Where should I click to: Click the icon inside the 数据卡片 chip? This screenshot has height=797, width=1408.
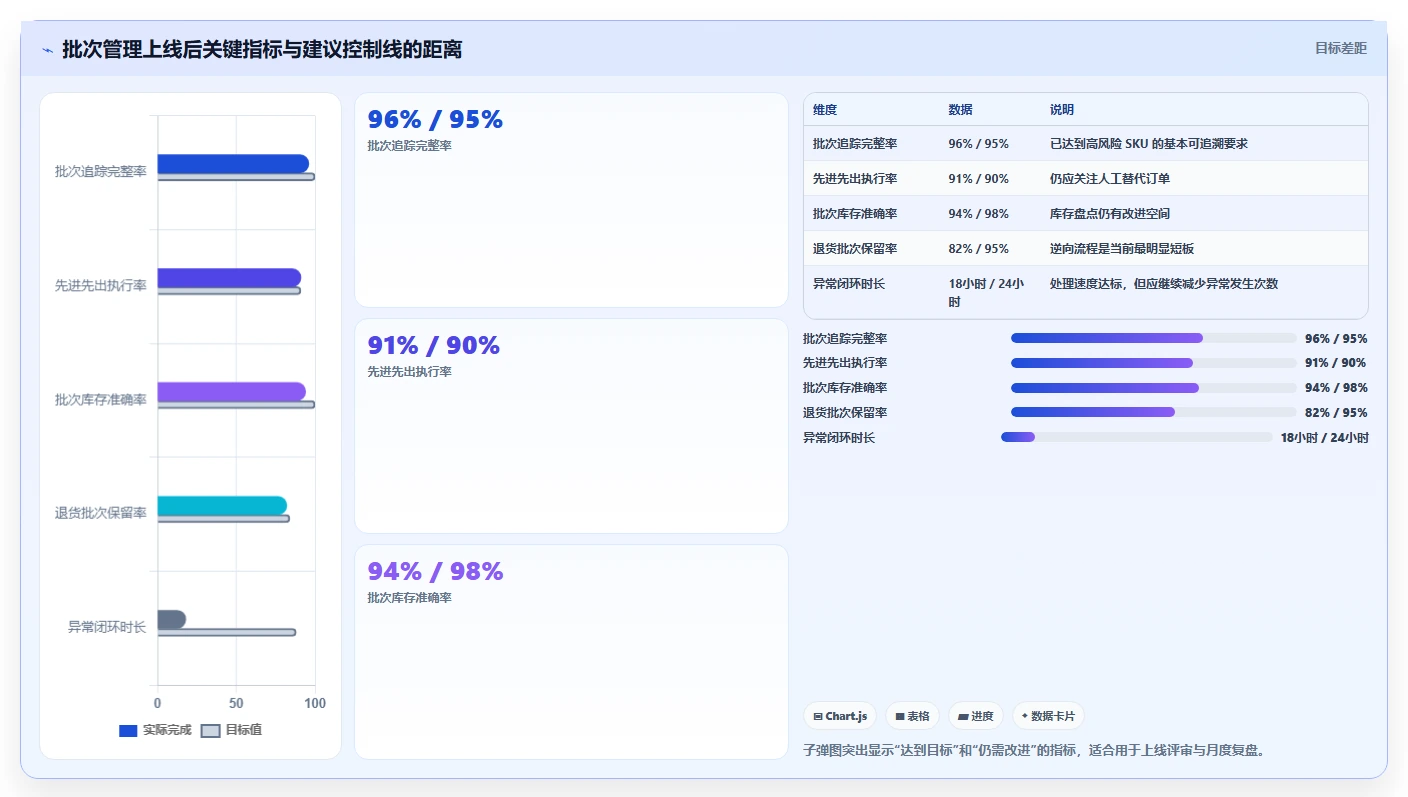(x=1025, y=716)
